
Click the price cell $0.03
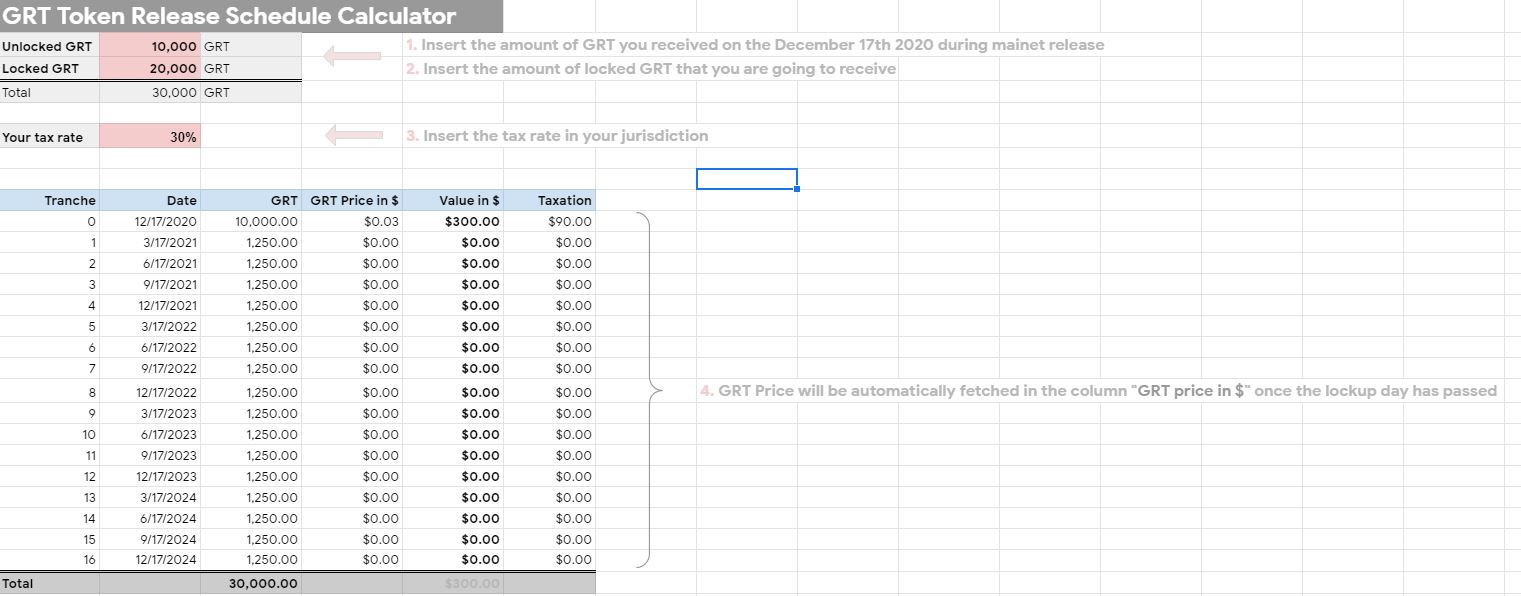click(x=352, y=221)
